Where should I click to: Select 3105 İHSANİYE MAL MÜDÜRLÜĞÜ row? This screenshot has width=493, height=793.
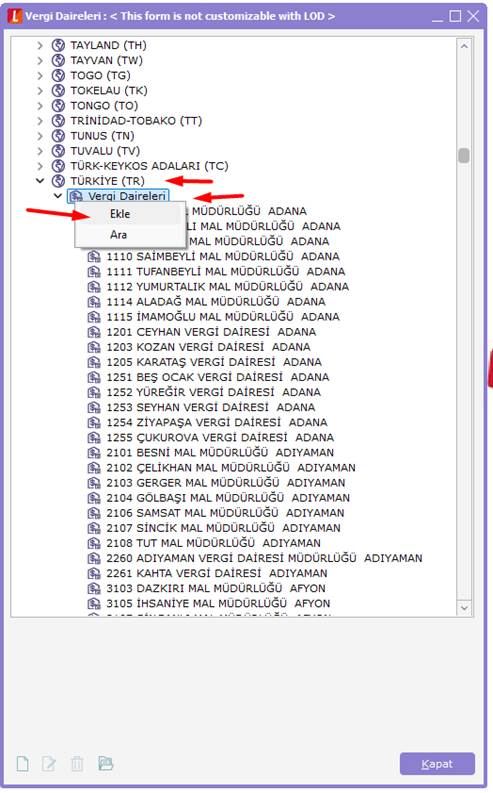click(218, 603)
